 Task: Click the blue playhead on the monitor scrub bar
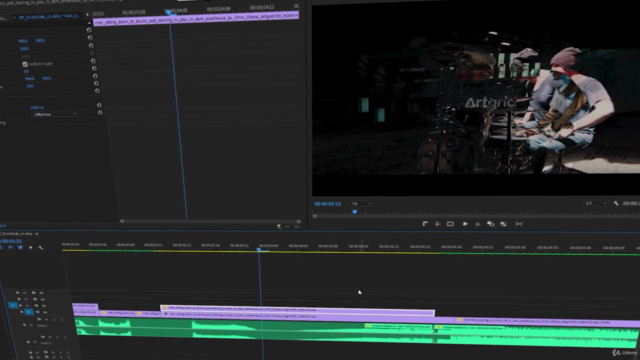pos(355,212)
